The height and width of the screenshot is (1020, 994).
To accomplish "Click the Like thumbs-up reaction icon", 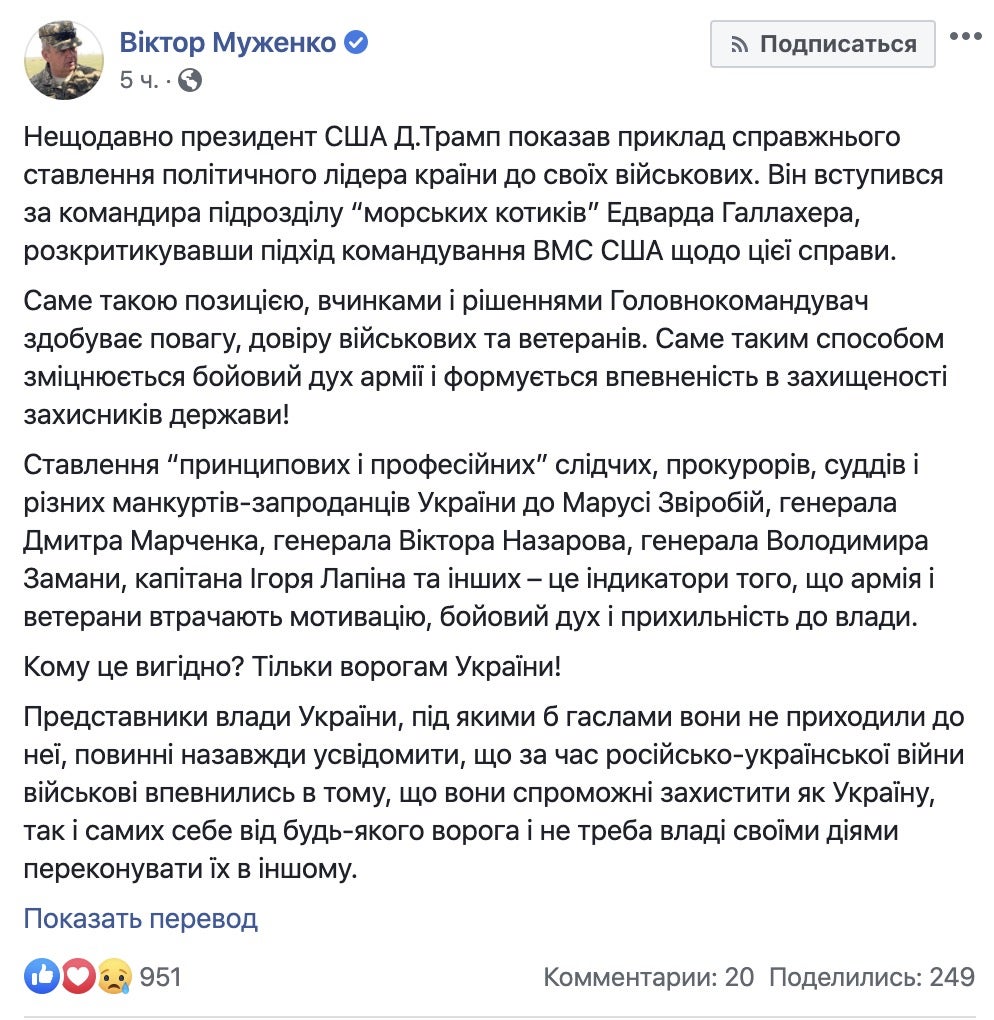I will (x=42, y=975).
